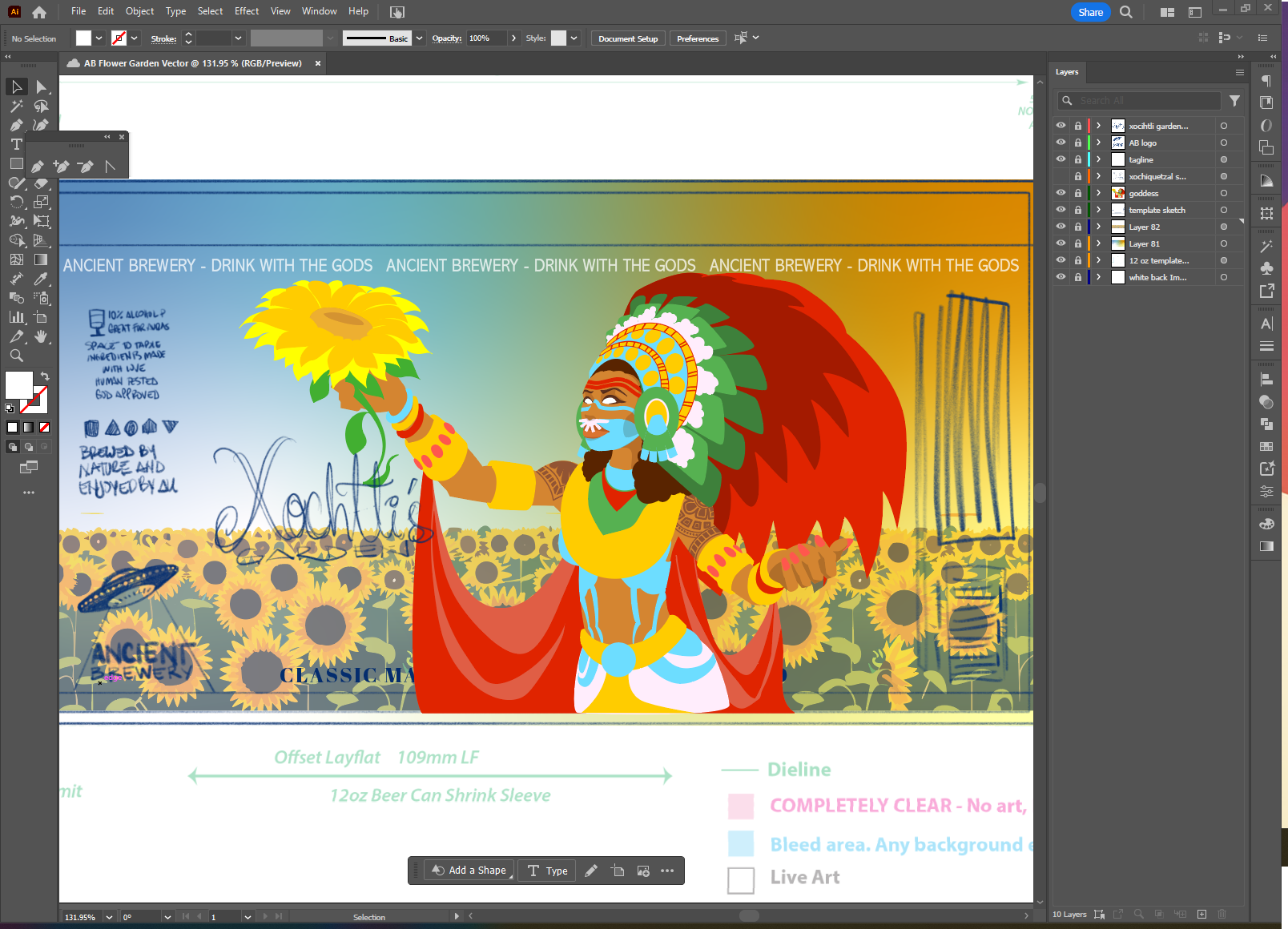The height and width of the screenshot is (929, 1288).
Task: Select the Blend tool
Action: (x=16, y=298)
